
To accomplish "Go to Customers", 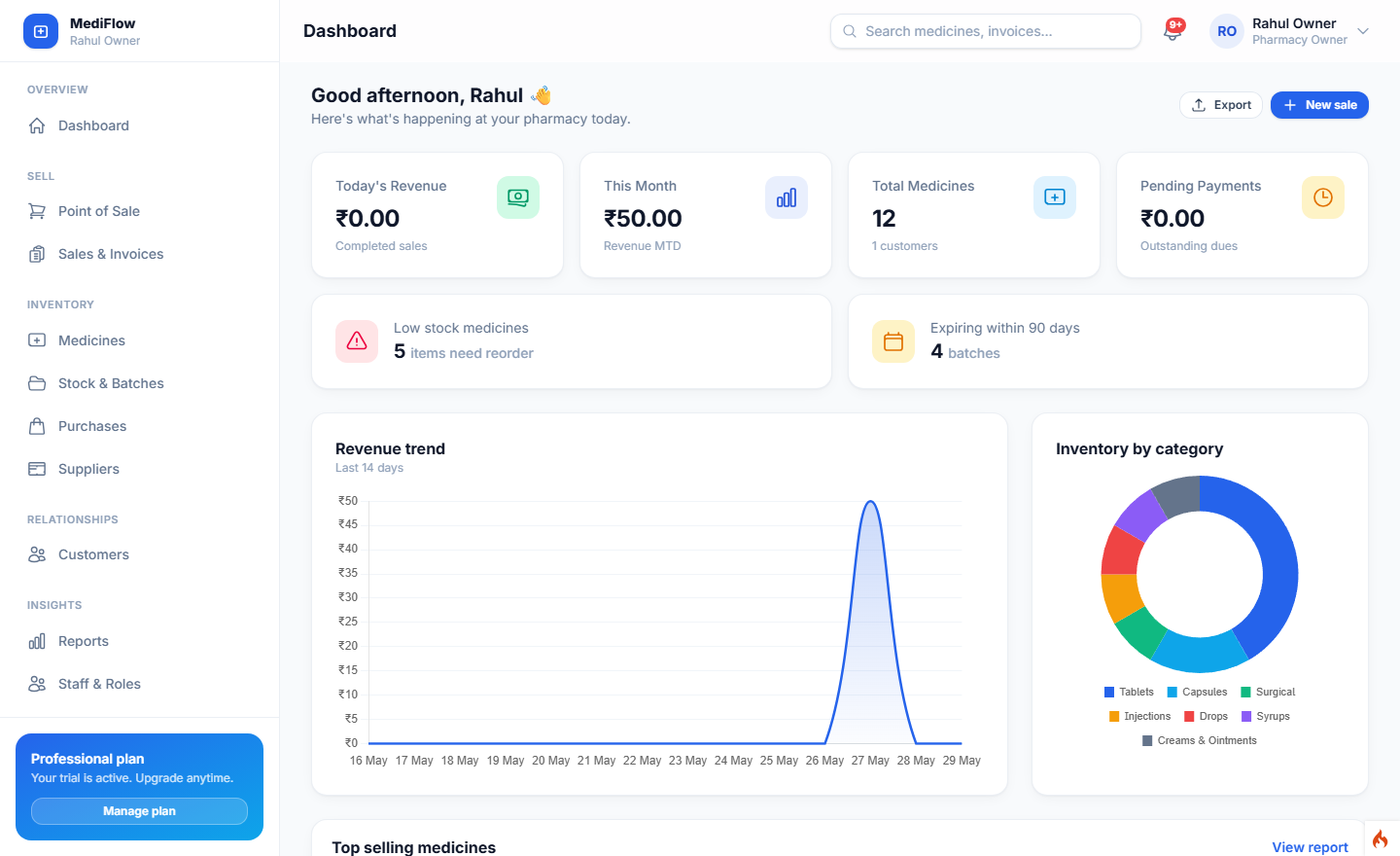I will (140, 554).
